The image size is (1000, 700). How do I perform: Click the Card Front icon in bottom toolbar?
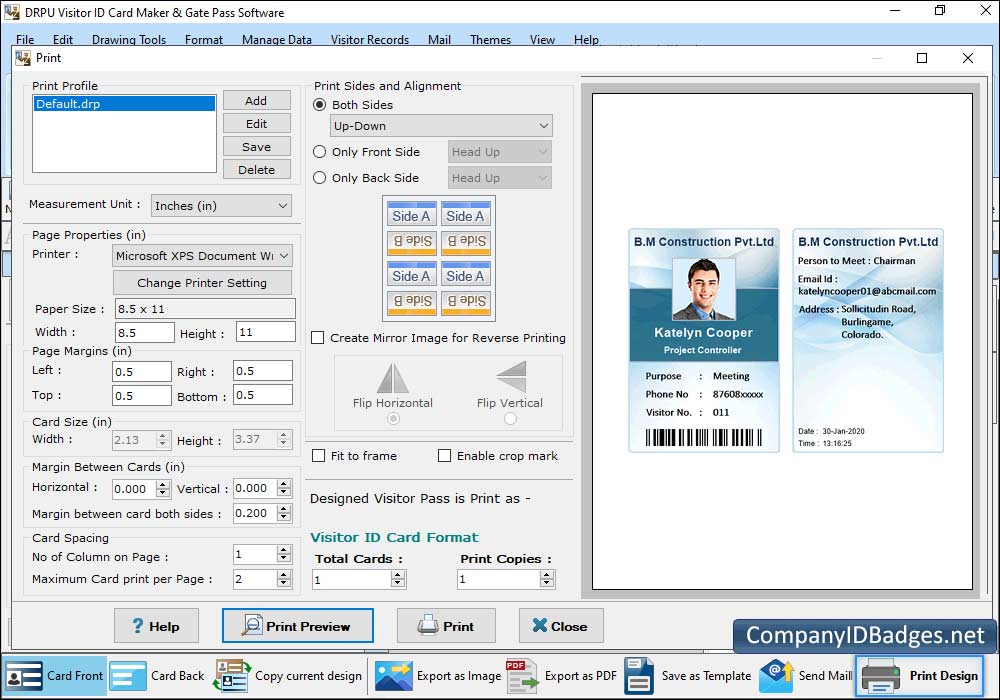click(x=24, y=676)
